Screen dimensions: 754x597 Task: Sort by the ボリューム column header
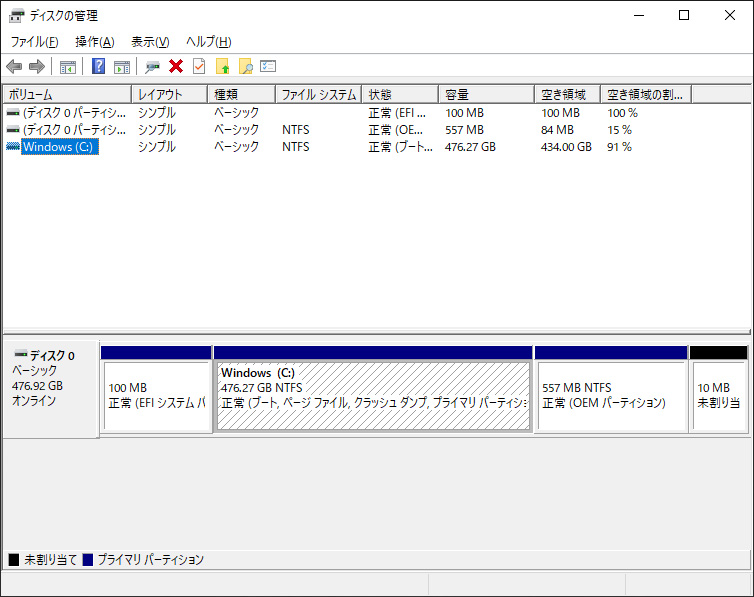tap(67, 94)
